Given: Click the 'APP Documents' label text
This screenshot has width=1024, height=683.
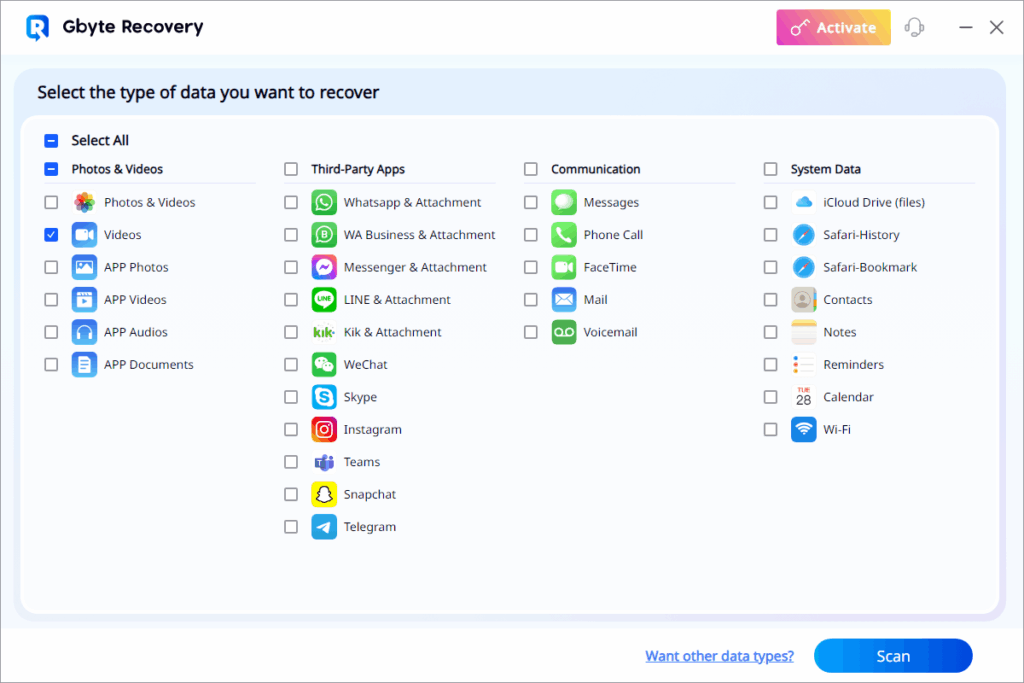Looking at the screenshot, I should pos(149,365).
